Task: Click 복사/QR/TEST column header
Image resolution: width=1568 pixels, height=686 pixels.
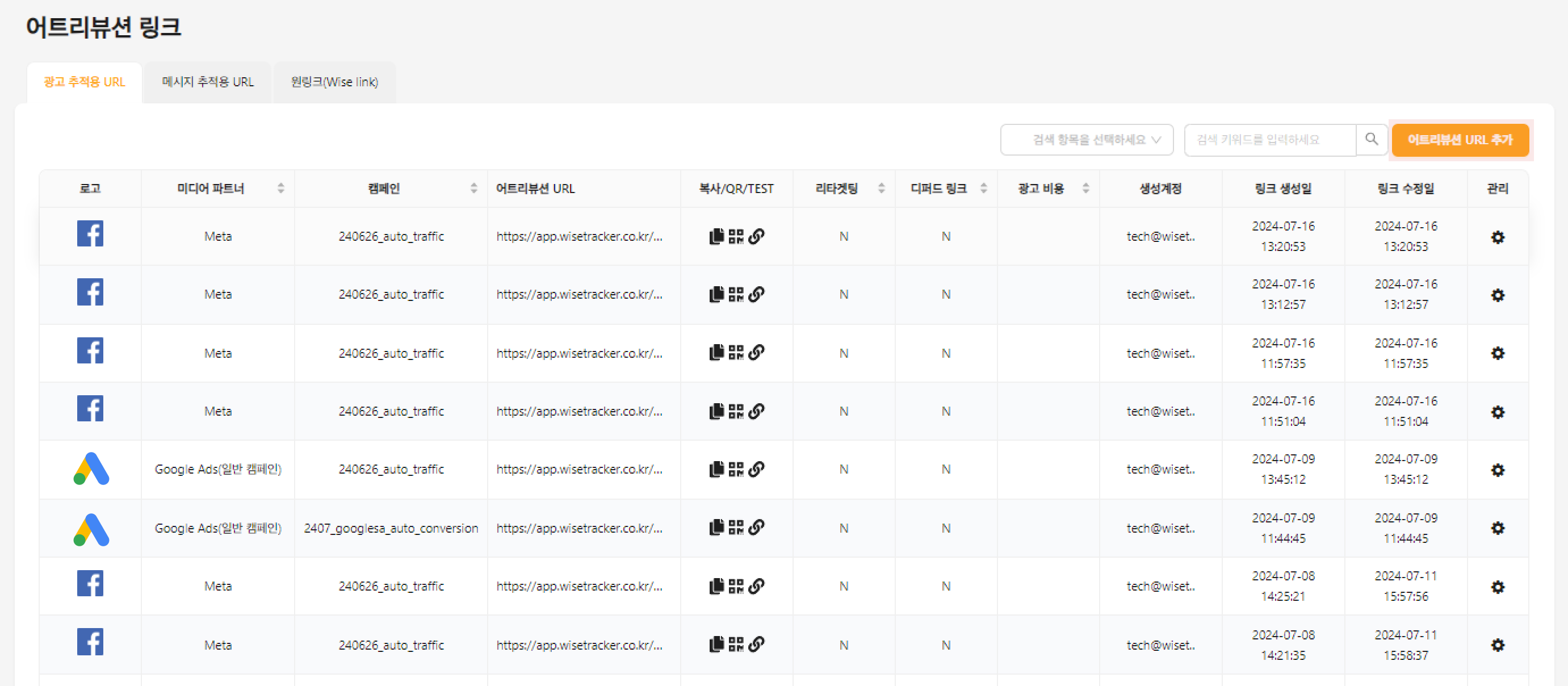Action: pyautogui.click(x=736, y=188)
